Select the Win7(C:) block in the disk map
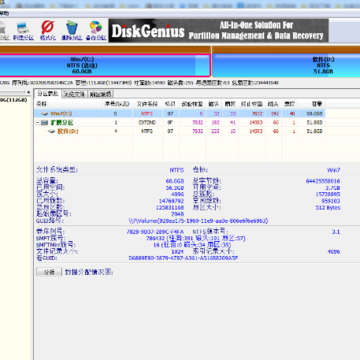This screenshot has width=360, height=360. pos(105,66)
